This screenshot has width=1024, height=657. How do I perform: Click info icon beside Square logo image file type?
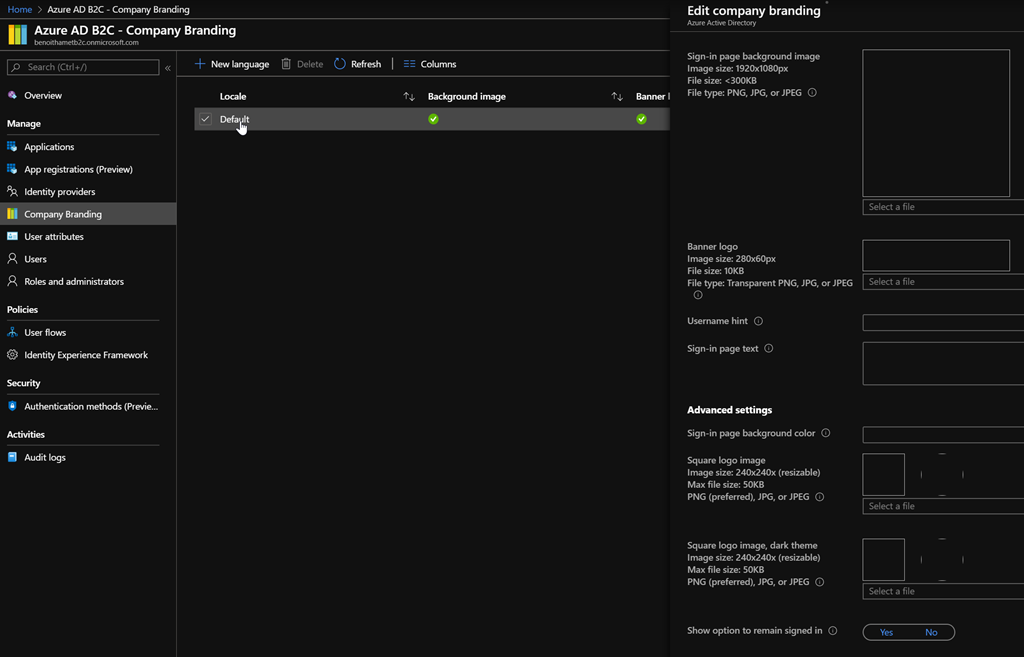pyautogui.click(x=820, y=496)
